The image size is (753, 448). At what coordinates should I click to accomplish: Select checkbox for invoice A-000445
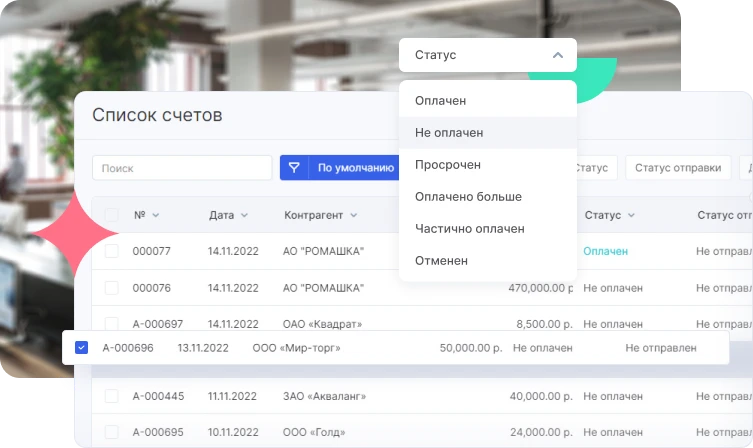pyautogui.click(x=112, y=396)
